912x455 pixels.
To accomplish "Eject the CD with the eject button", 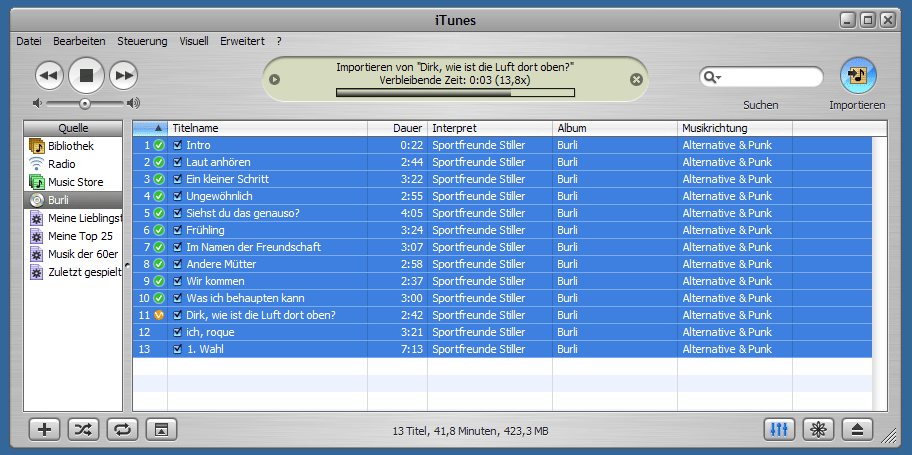I will point(858,429).
